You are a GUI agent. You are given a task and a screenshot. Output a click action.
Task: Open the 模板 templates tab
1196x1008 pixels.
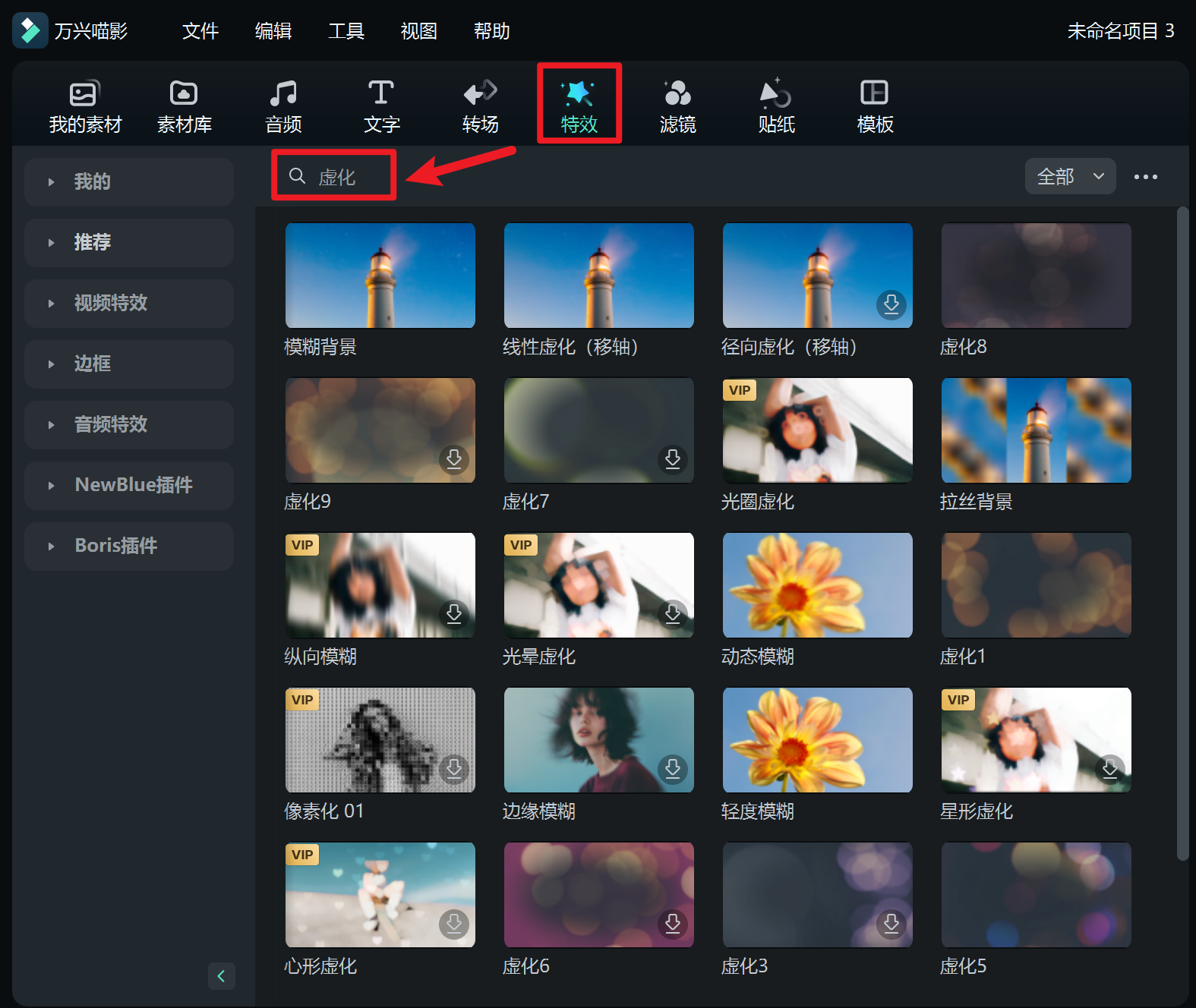(x=875, y=106)
